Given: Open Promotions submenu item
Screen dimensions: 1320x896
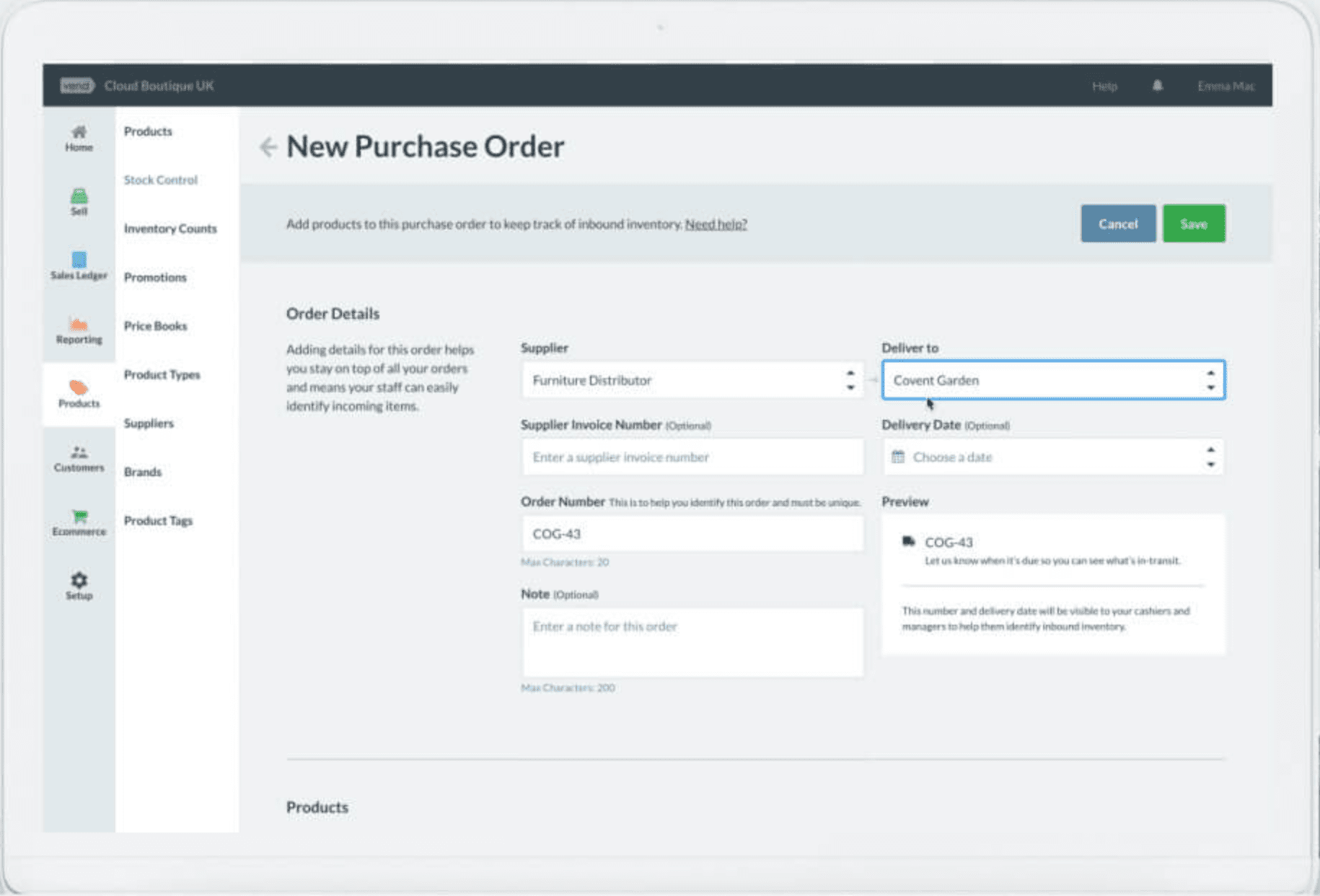Looking at the screenshot, I should [155, 277].
